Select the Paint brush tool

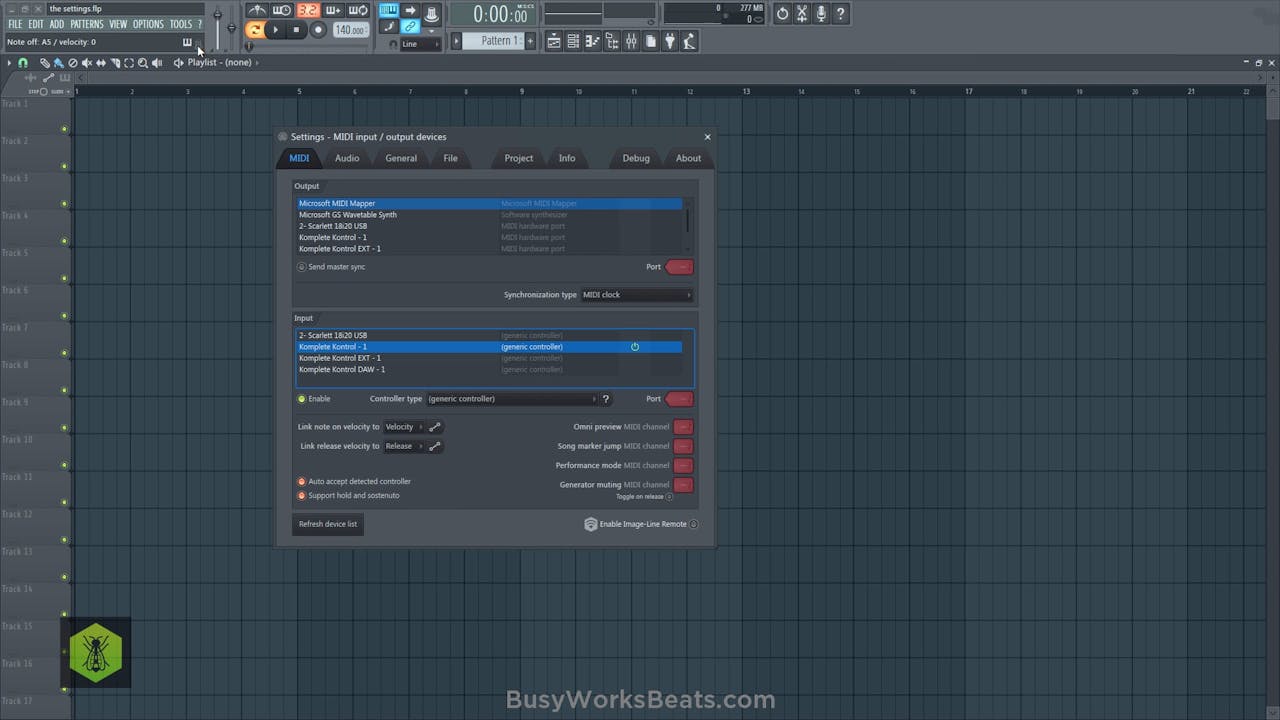pyautogui.click(x=58, y=62)
